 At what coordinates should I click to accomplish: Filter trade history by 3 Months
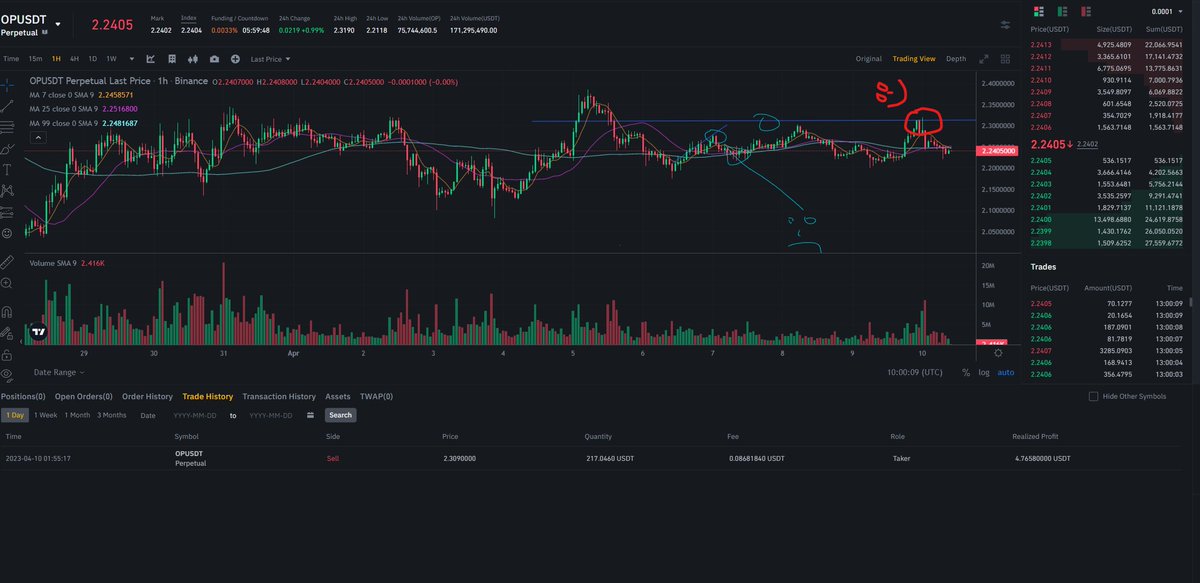pos(112,415)
